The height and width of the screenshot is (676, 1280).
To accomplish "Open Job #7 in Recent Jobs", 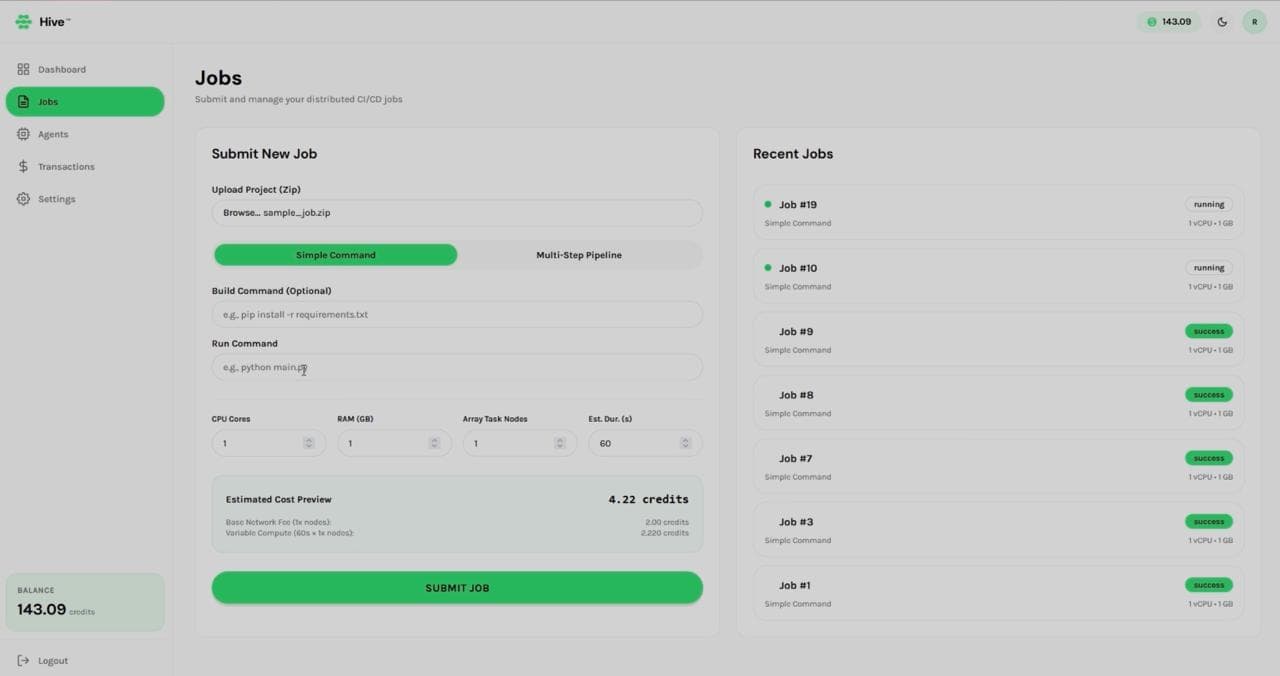I will (x=998, y=466).
